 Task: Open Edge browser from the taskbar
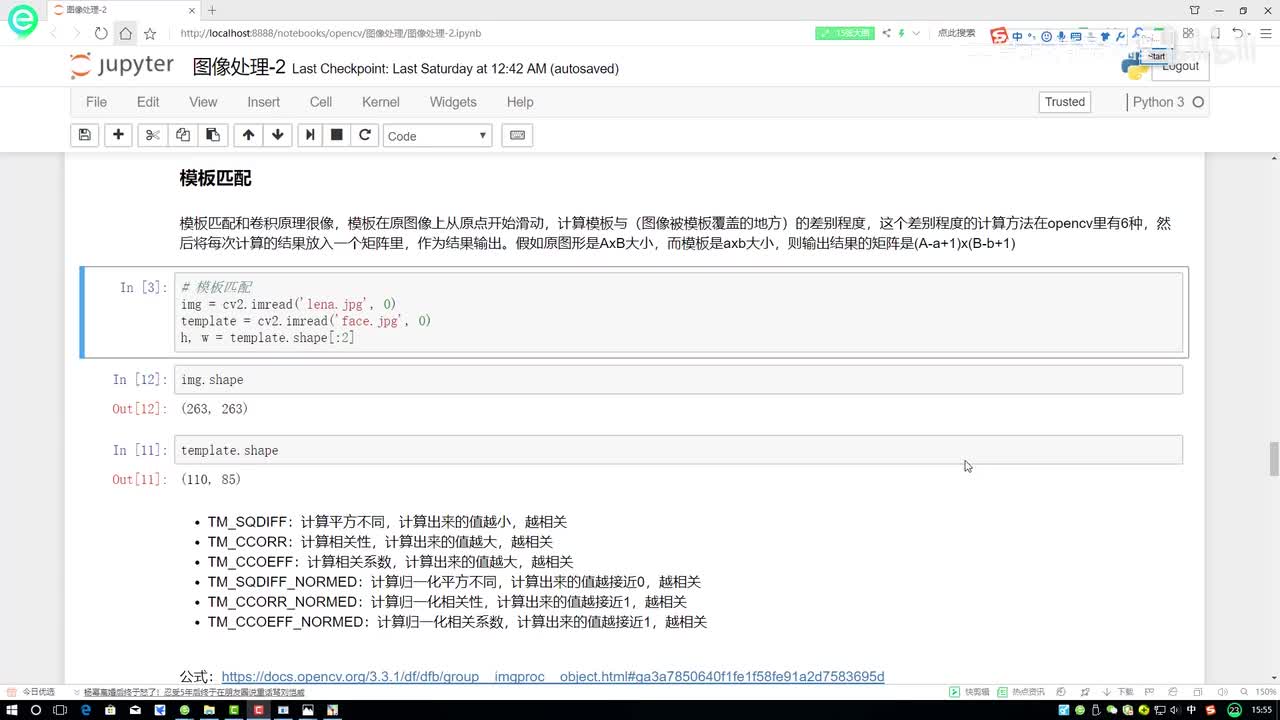(85, 710)
